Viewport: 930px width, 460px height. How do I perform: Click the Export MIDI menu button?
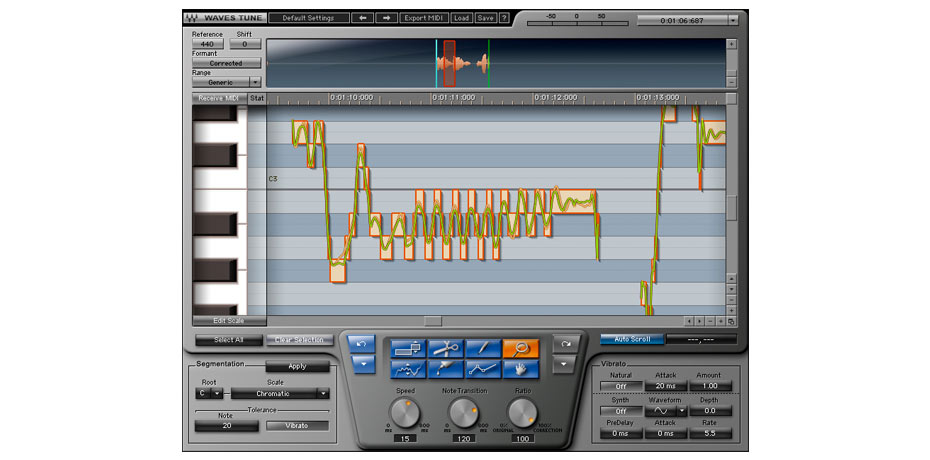[x=426, y=18]
